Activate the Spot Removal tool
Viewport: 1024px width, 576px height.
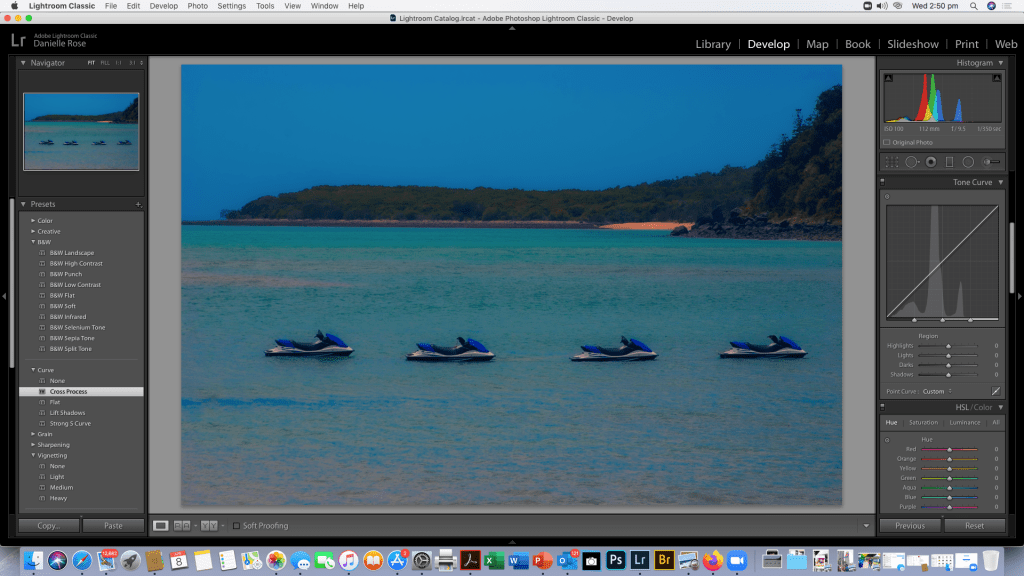click(911, 162)
